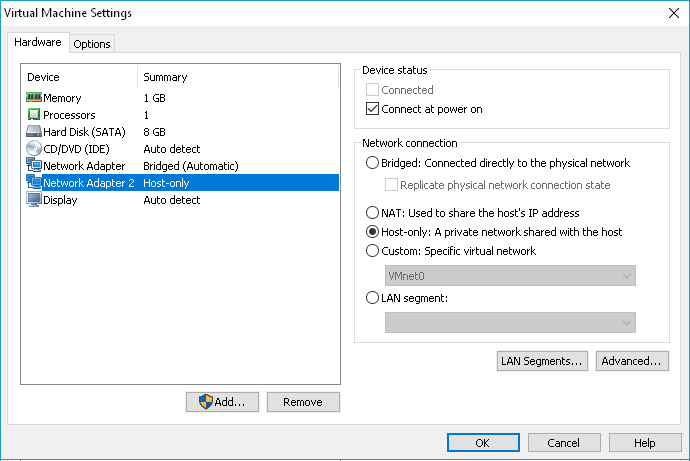690x461 pixels.
Task: Click the shield icon on Add button
Action: [x=205, y=402]
